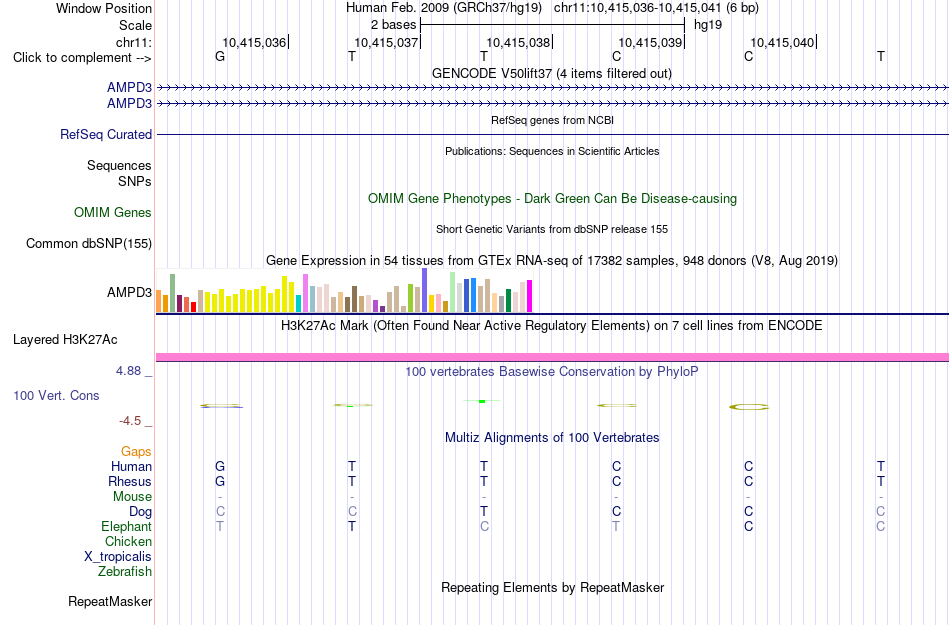This screenshot has height=625, width=950.
Task: Click the 10,415,038 ruler coordinate
Action: click(x=518, y=42)
